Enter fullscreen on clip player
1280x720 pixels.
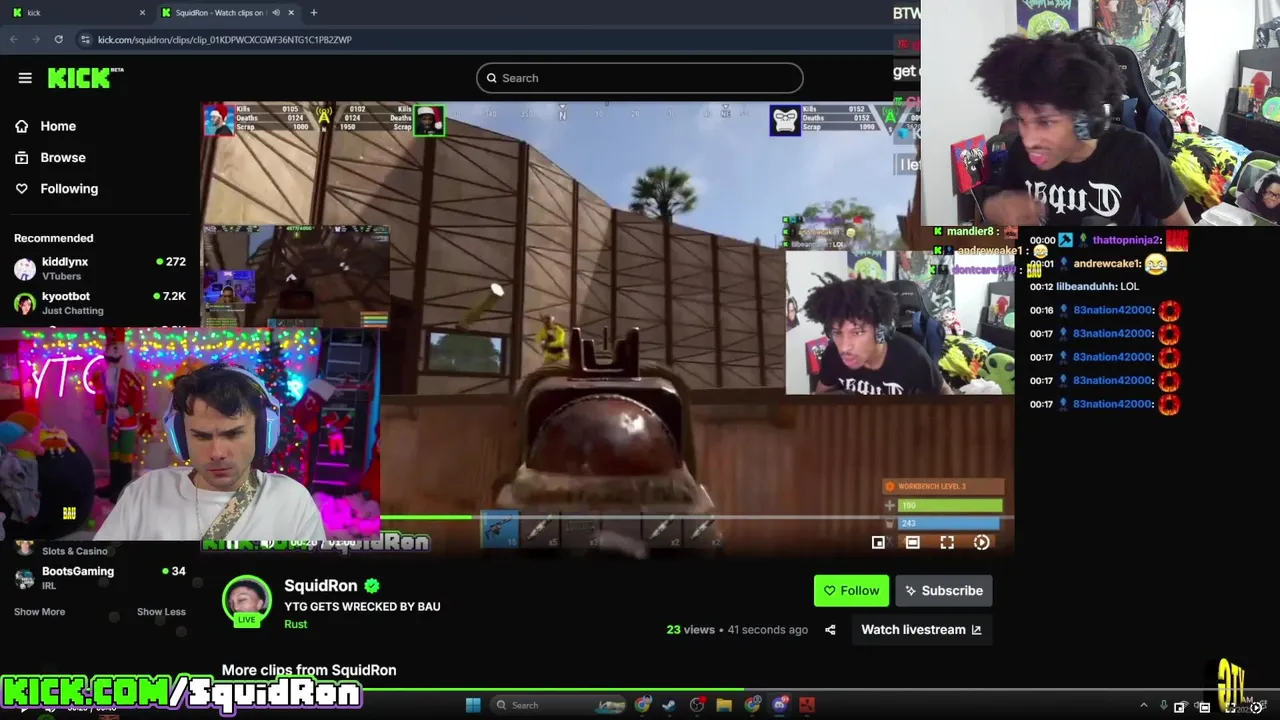point(947,542)
